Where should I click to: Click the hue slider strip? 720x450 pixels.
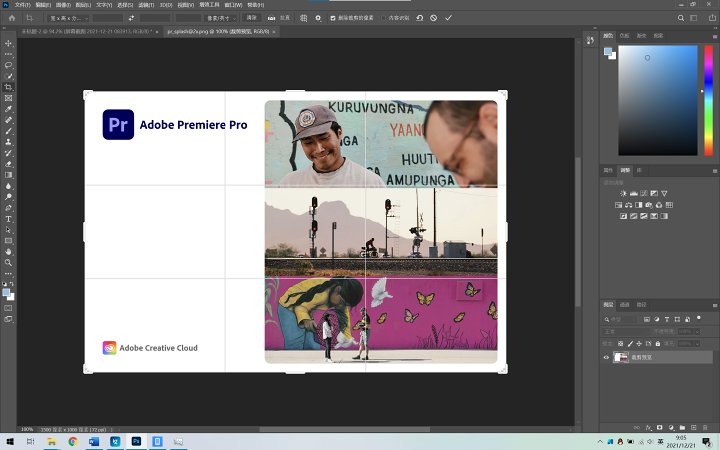(x=709, y=100)
